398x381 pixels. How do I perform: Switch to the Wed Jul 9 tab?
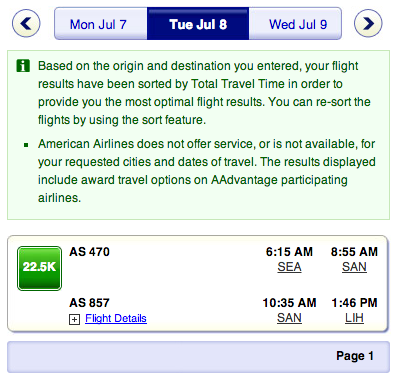click(x=295, y=24)
